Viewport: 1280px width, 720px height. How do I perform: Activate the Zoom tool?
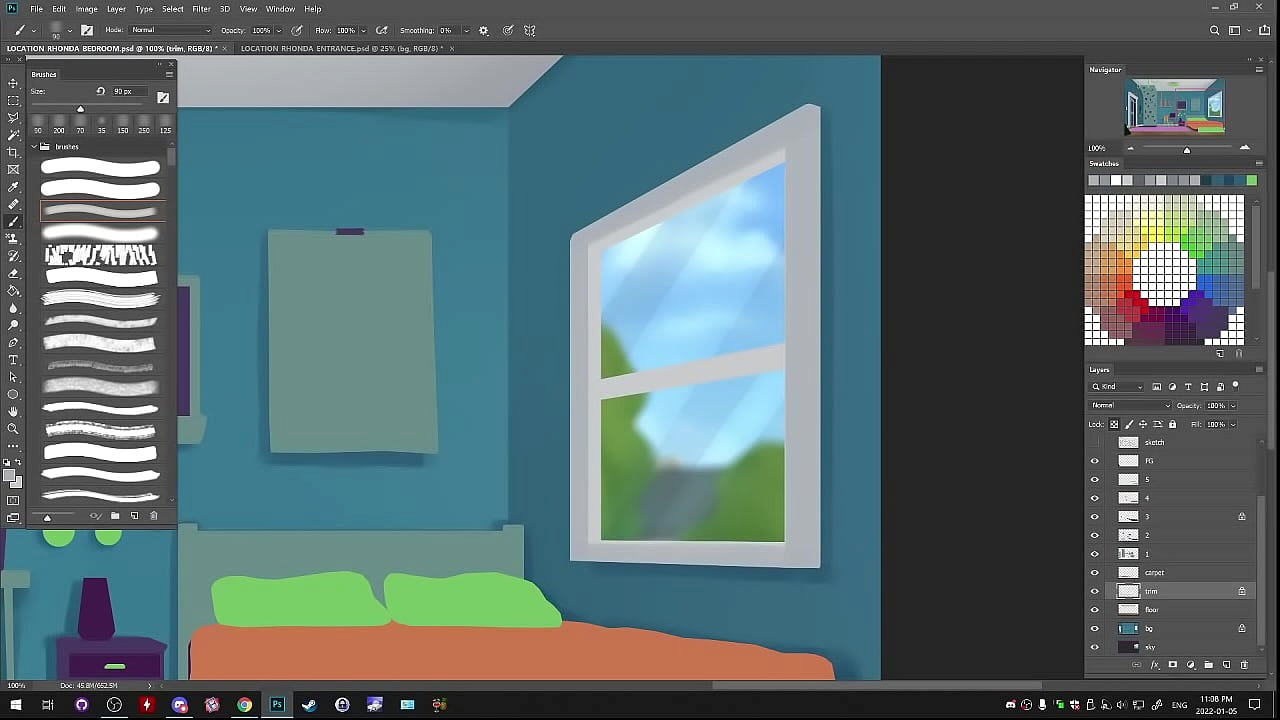click(13, 429)
